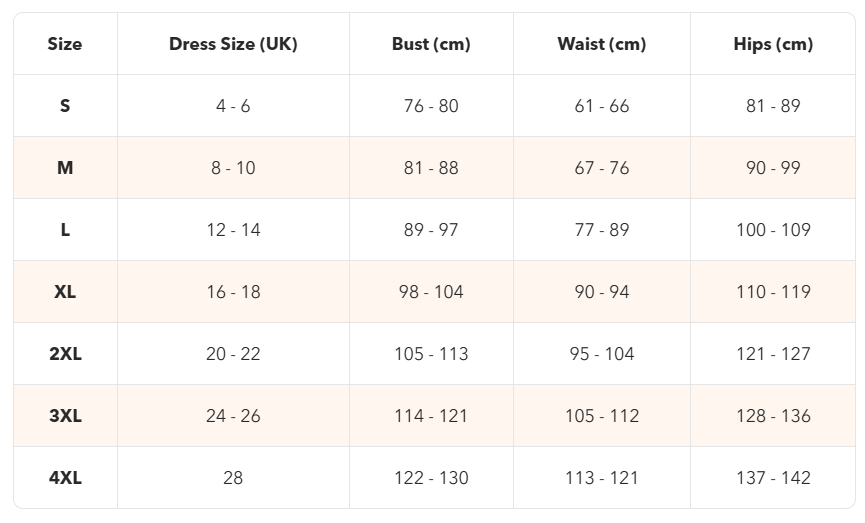Select hips measurement 128 - 136
865x523 pixels.
point(773,416)
